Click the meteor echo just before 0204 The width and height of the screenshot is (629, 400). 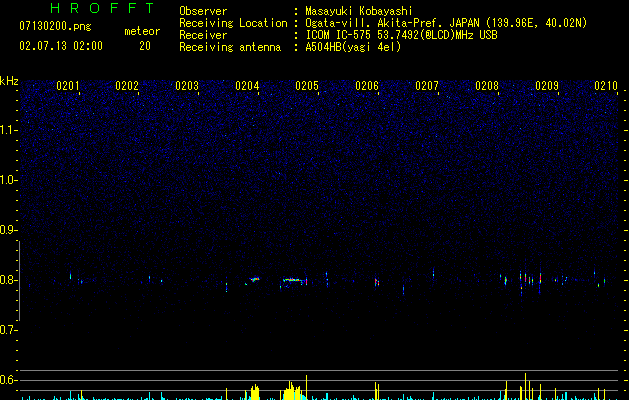pyautogui.click(x=254, y=280)
